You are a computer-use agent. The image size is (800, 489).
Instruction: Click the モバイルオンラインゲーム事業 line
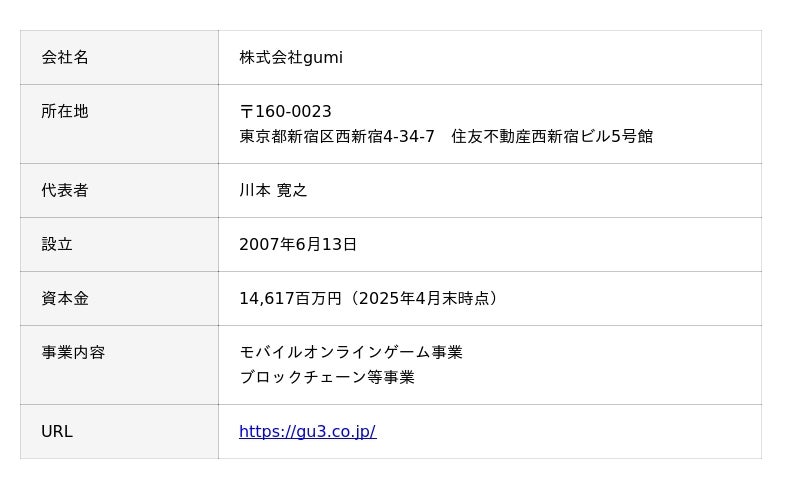coord(351,352)
